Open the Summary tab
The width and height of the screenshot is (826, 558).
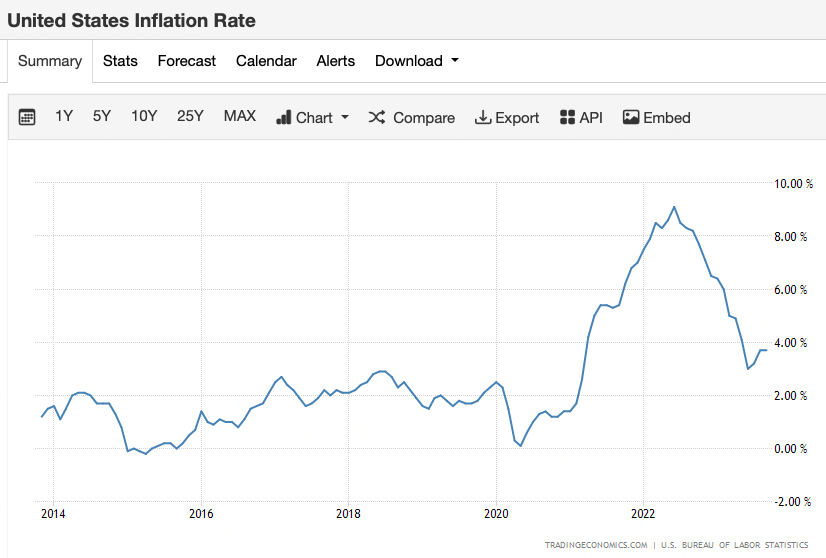click(50, 61)
